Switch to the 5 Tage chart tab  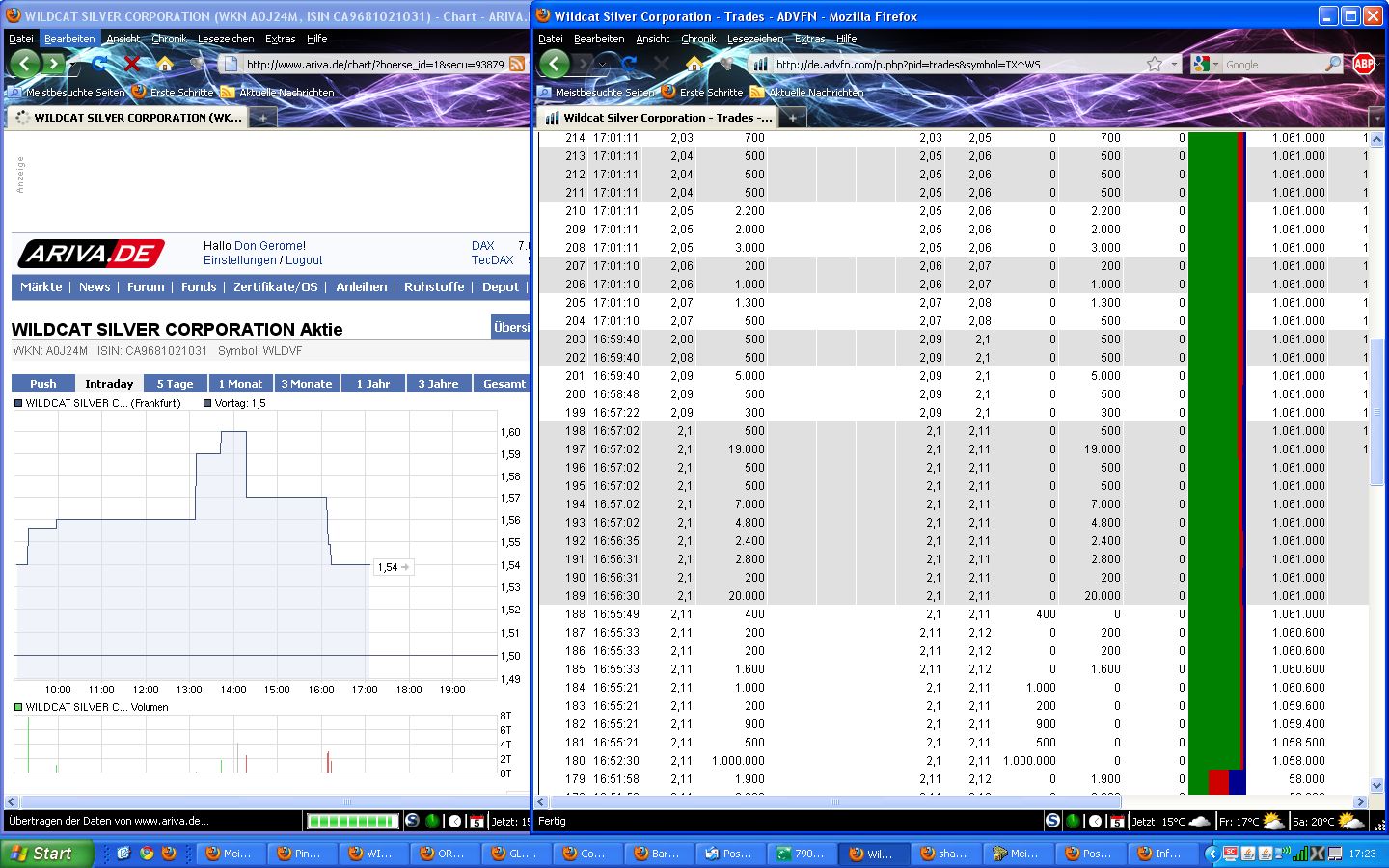click(x=175, y=383)
